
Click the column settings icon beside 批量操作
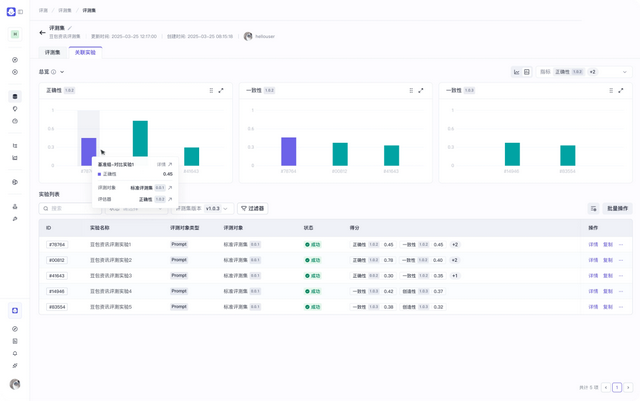pyautogui.click(x=593, y=208)
